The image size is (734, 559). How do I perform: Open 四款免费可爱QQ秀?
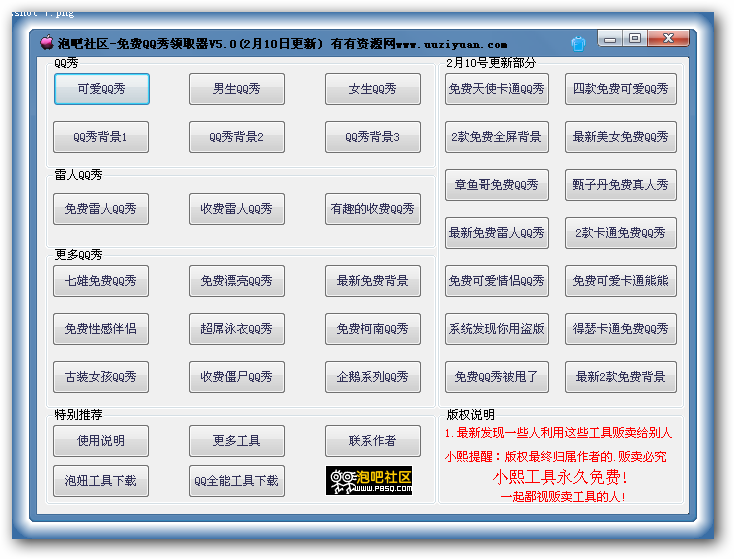[621, 89]
